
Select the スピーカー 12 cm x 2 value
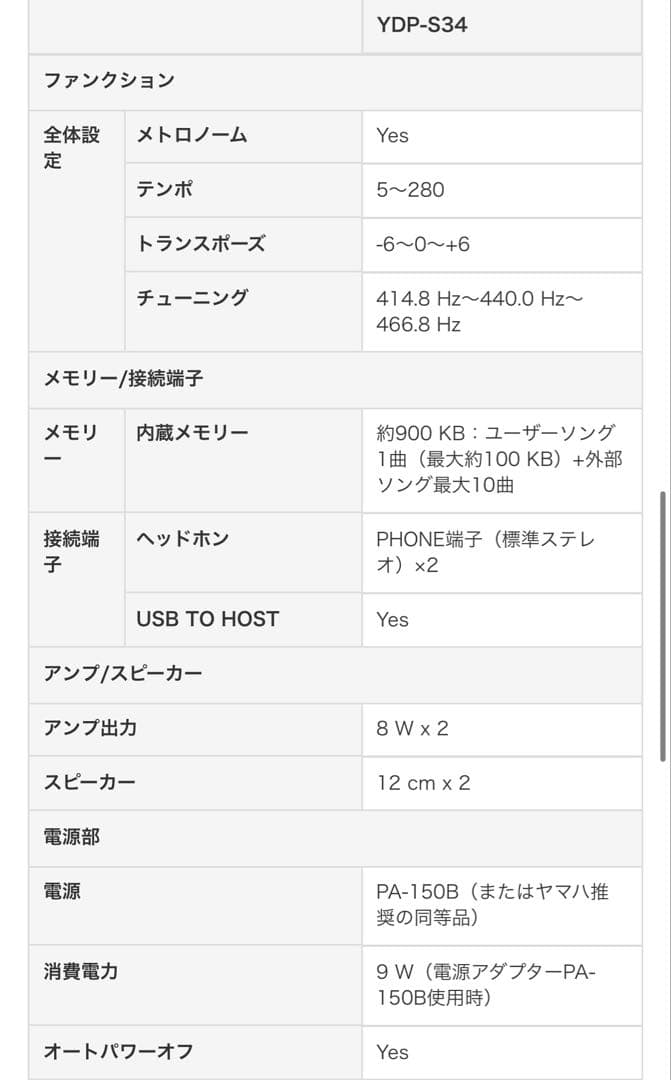(x=423, y=782)
